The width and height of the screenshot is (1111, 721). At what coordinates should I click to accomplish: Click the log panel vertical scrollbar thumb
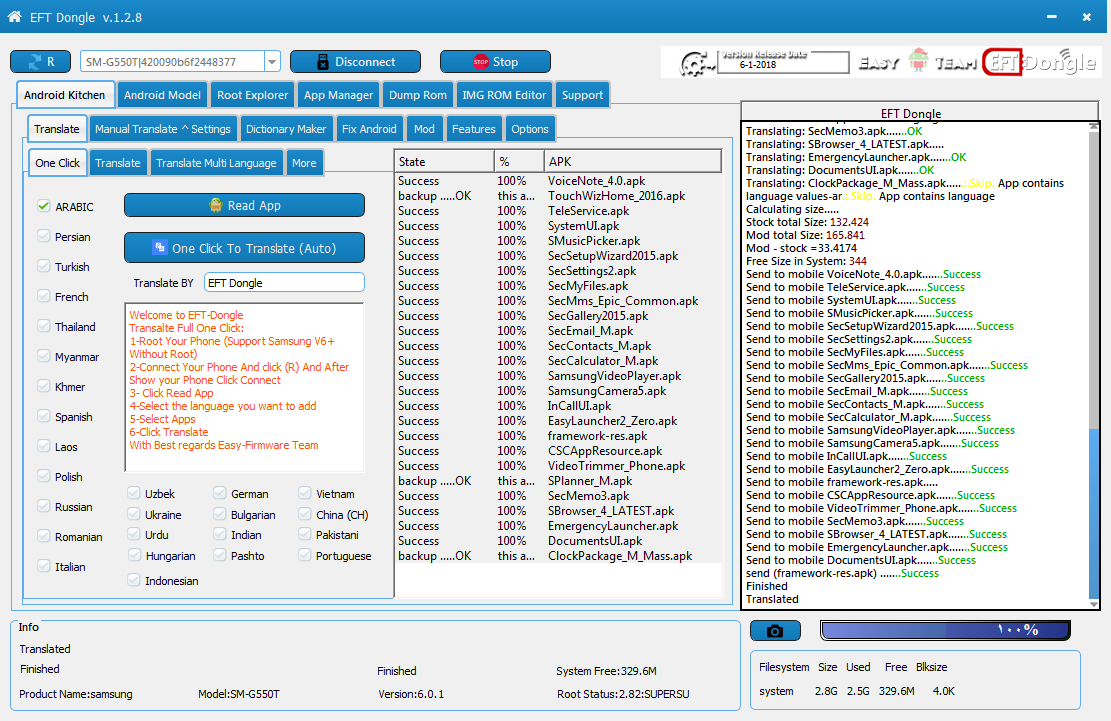point(1094,512)
